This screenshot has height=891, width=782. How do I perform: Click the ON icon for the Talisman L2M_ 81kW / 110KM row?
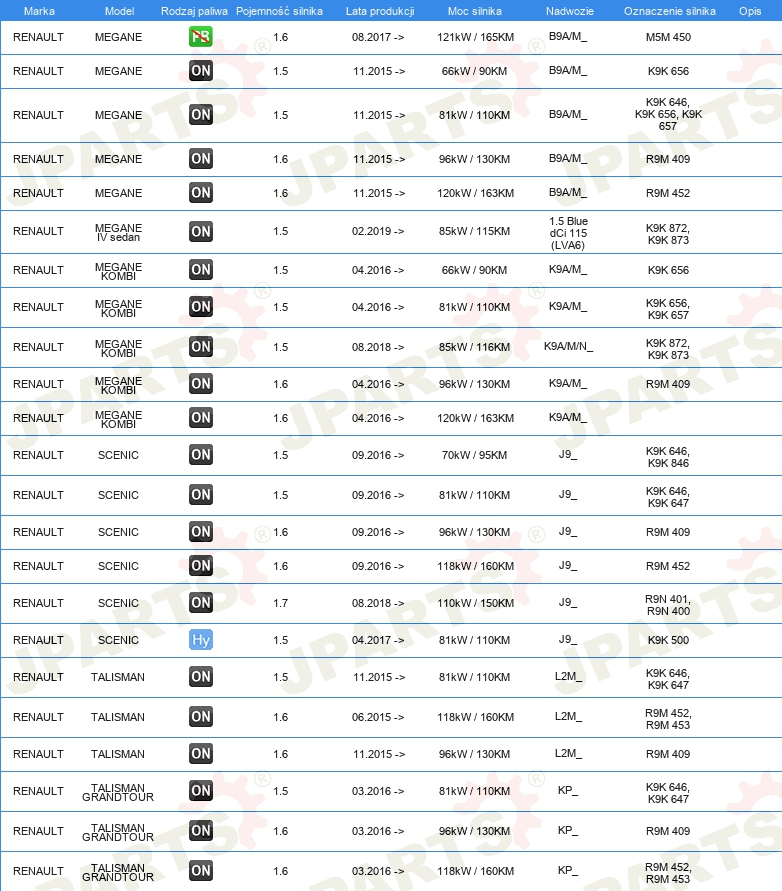[x=201, y=677]
